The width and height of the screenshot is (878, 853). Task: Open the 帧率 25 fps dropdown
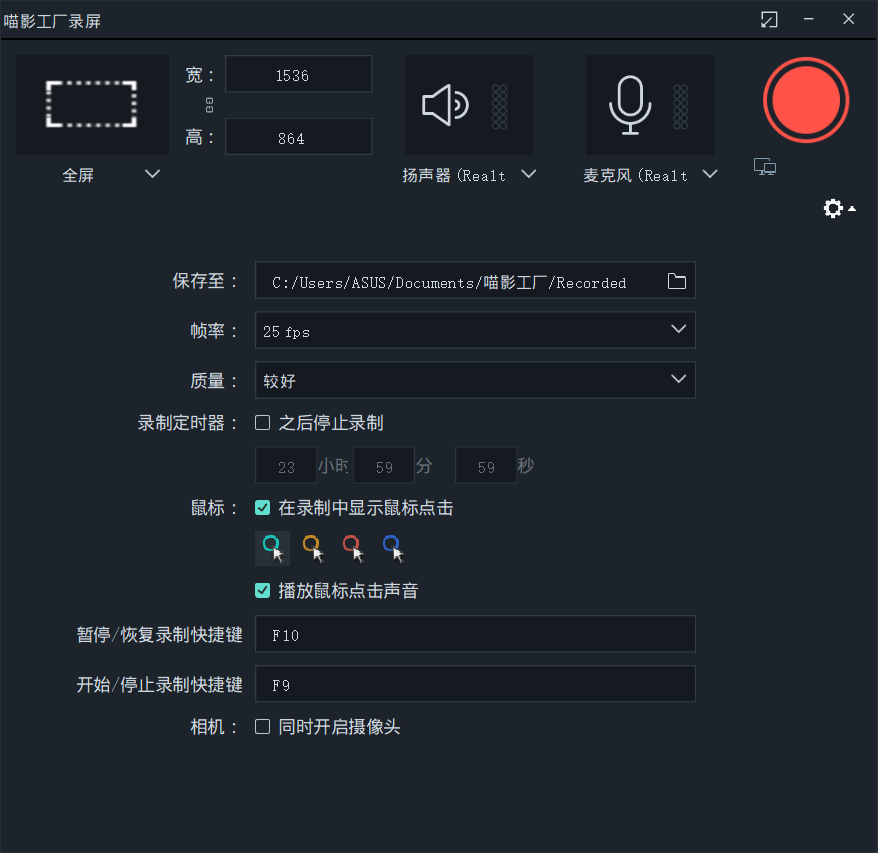click(679, 330)
